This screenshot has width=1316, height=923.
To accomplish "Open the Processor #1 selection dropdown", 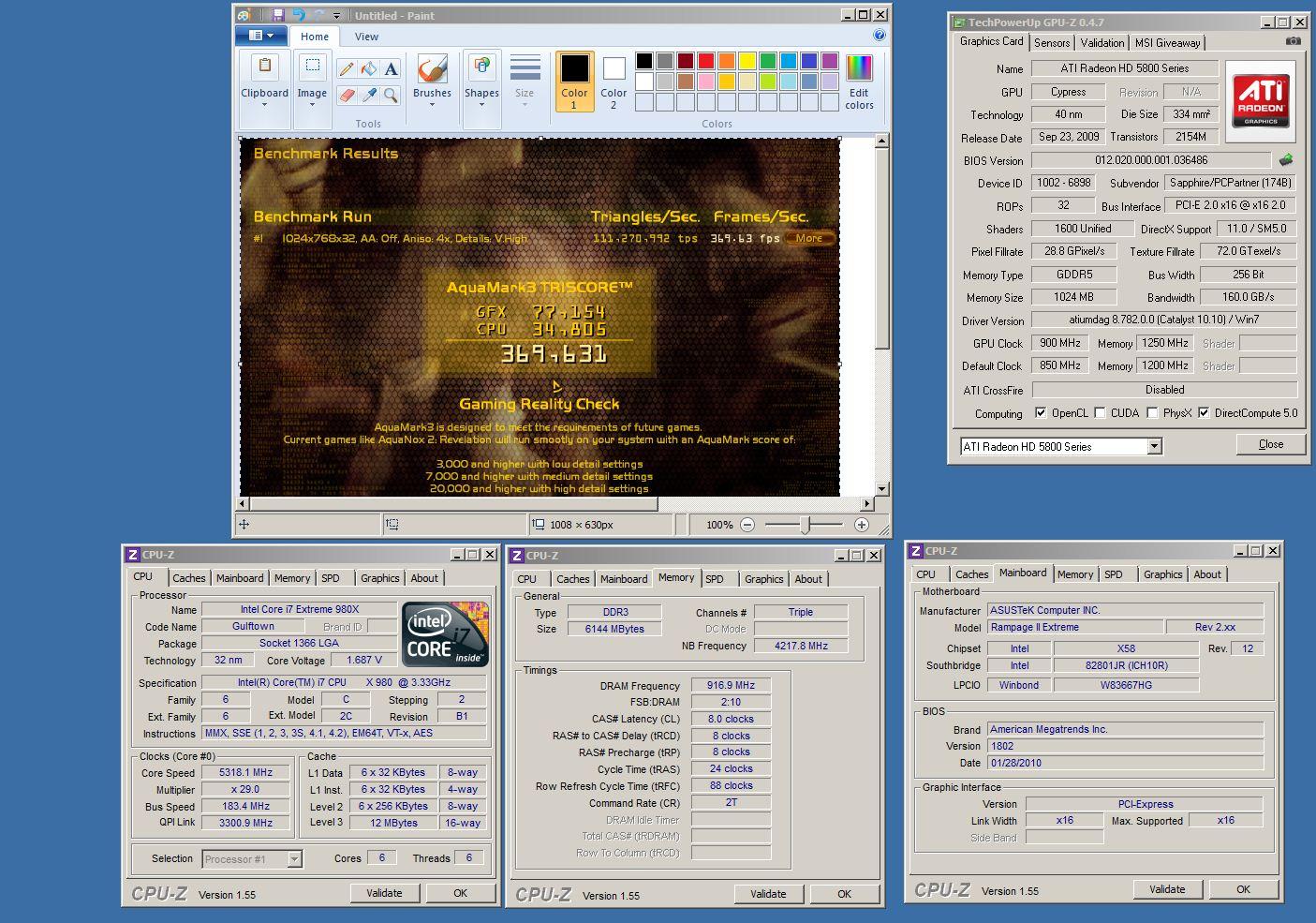I will point(252,858).
